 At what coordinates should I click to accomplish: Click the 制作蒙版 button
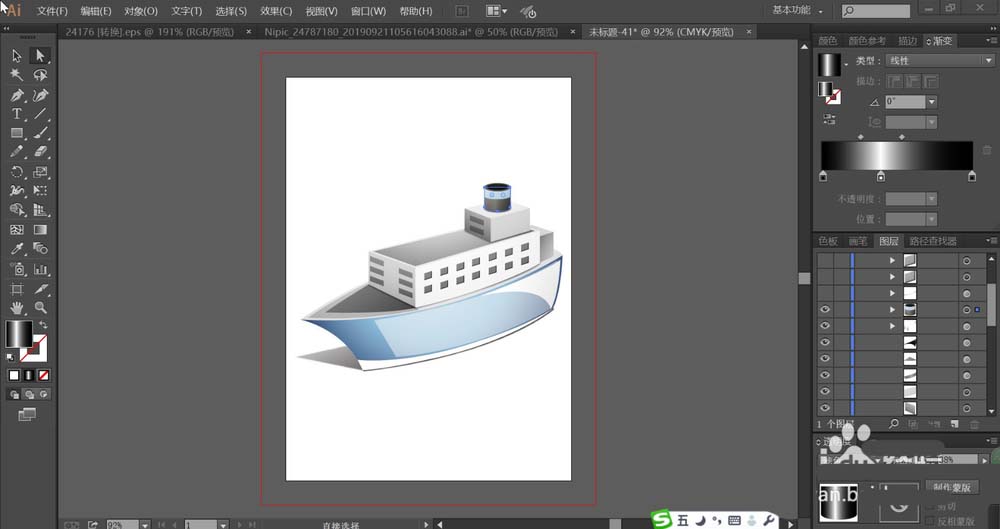tap(952, 488)
